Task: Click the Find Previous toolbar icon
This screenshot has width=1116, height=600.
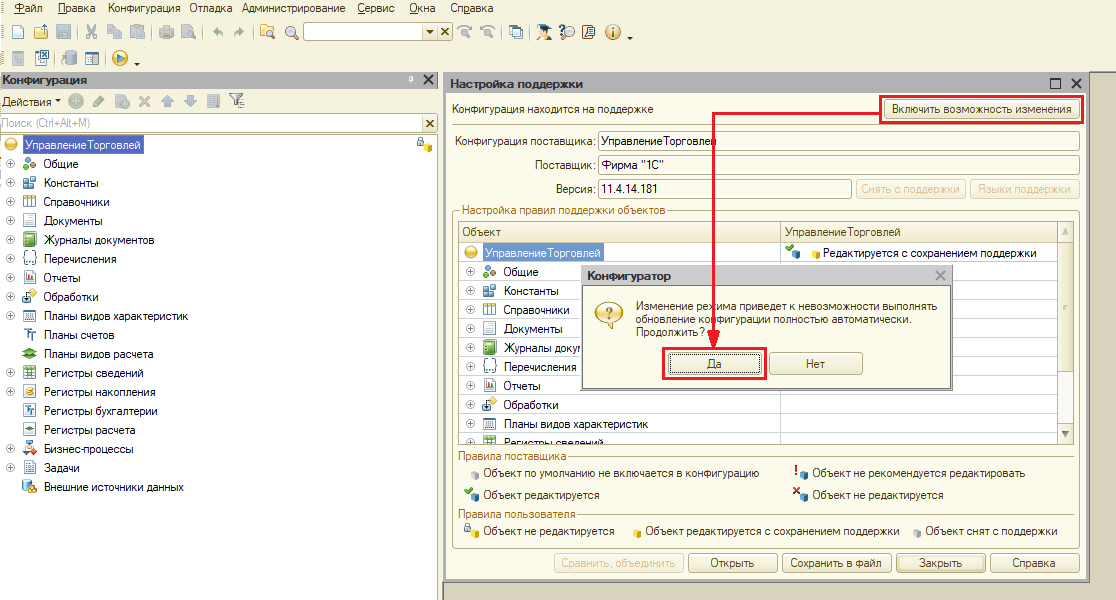Action: point(488,32)
